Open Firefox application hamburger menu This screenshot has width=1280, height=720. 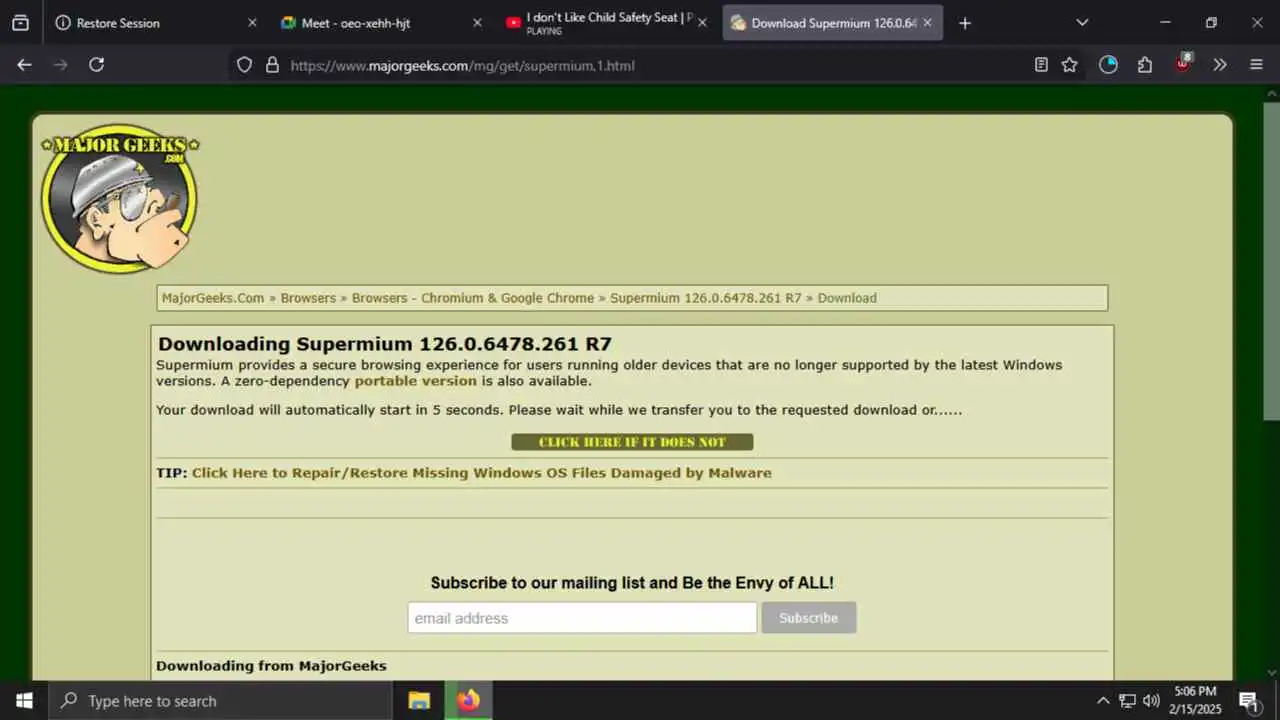pos(1257,65)
